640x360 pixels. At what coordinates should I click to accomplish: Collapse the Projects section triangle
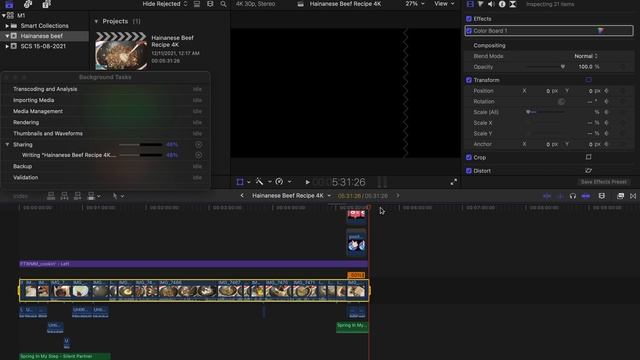[96, 21]
